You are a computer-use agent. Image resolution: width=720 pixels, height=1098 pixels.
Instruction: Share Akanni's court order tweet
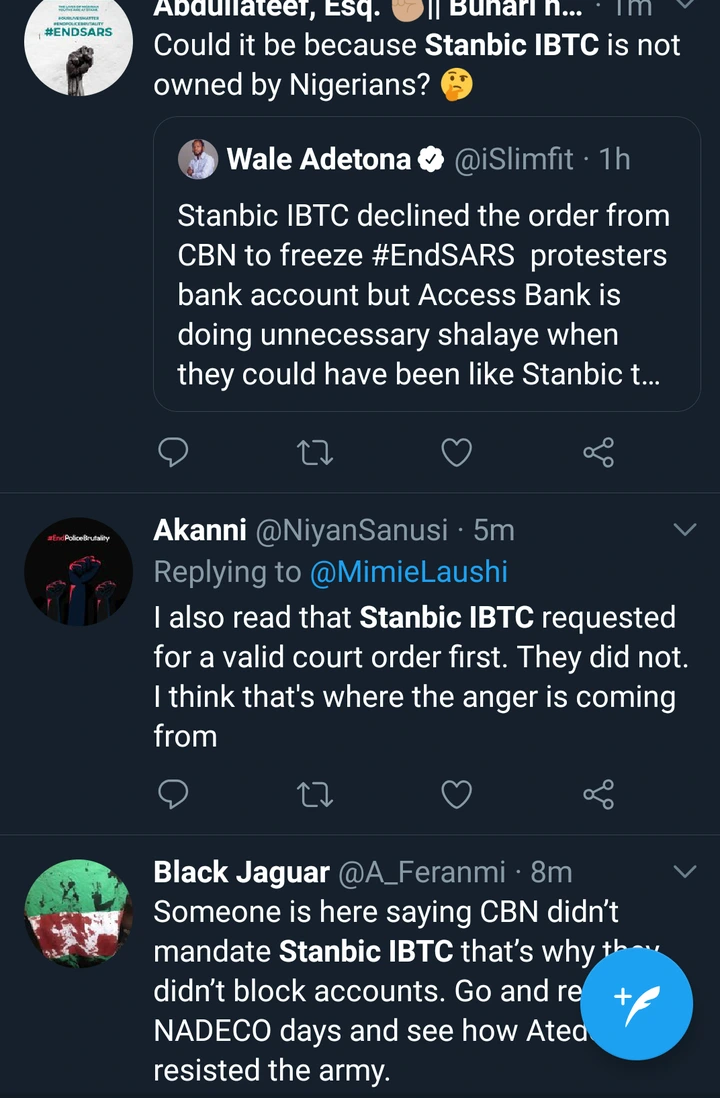click(x=598, y=794)
